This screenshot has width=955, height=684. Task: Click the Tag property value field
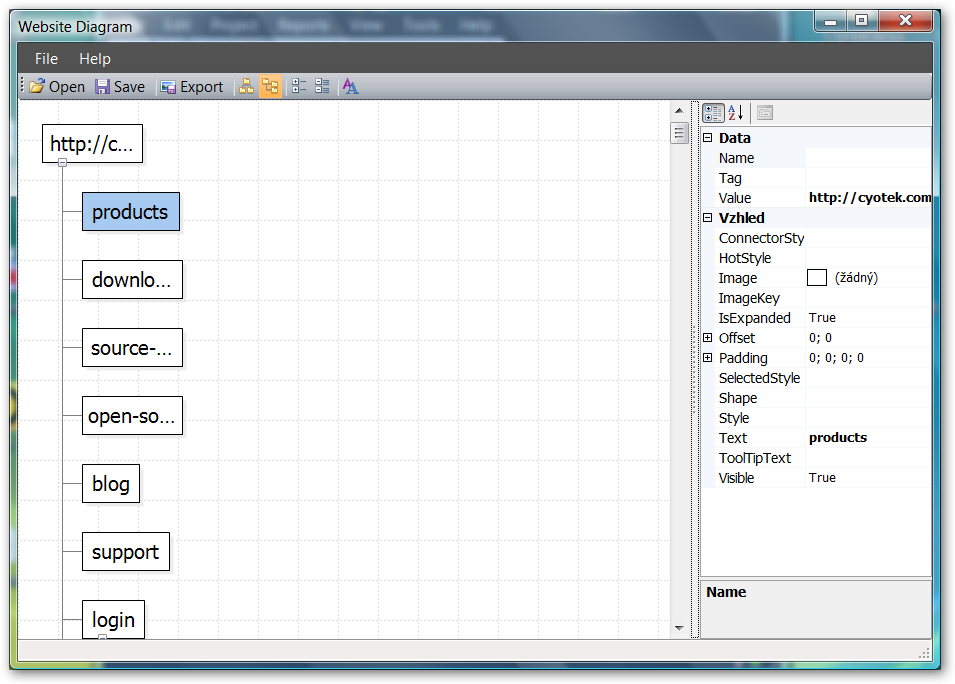coord(868,178)
